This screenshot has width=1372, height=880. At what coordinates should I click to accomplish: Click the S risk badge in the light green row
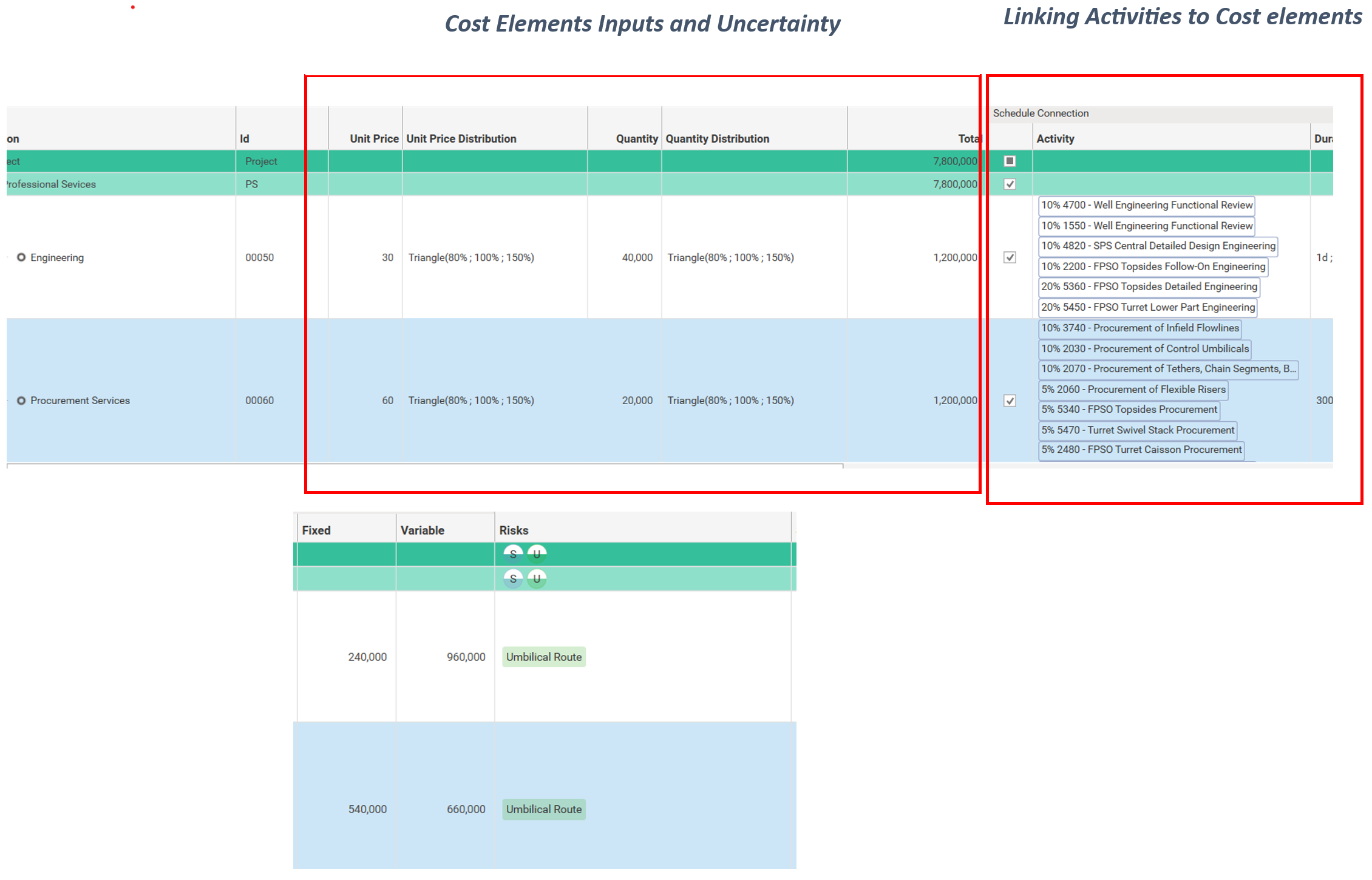tap(513, 578)
